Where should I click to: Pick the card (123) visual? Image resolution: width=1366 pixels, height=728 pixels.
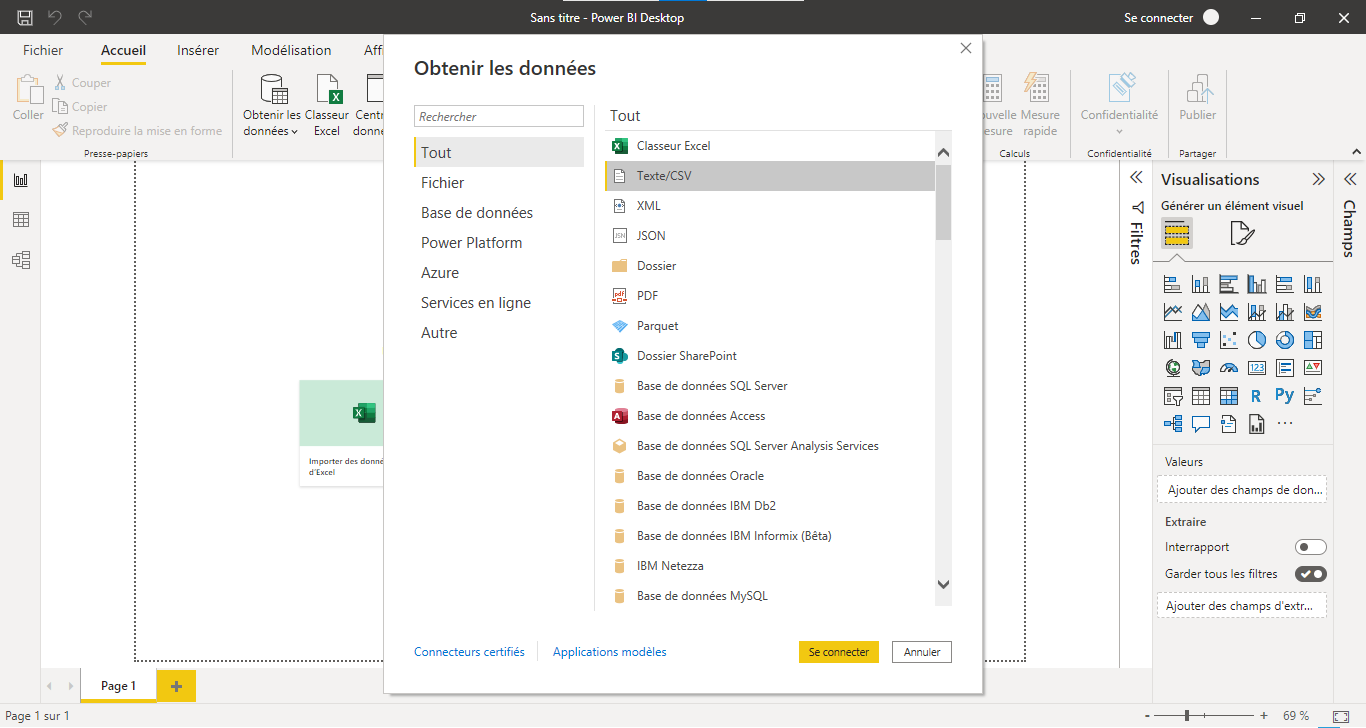point(1257,368)
